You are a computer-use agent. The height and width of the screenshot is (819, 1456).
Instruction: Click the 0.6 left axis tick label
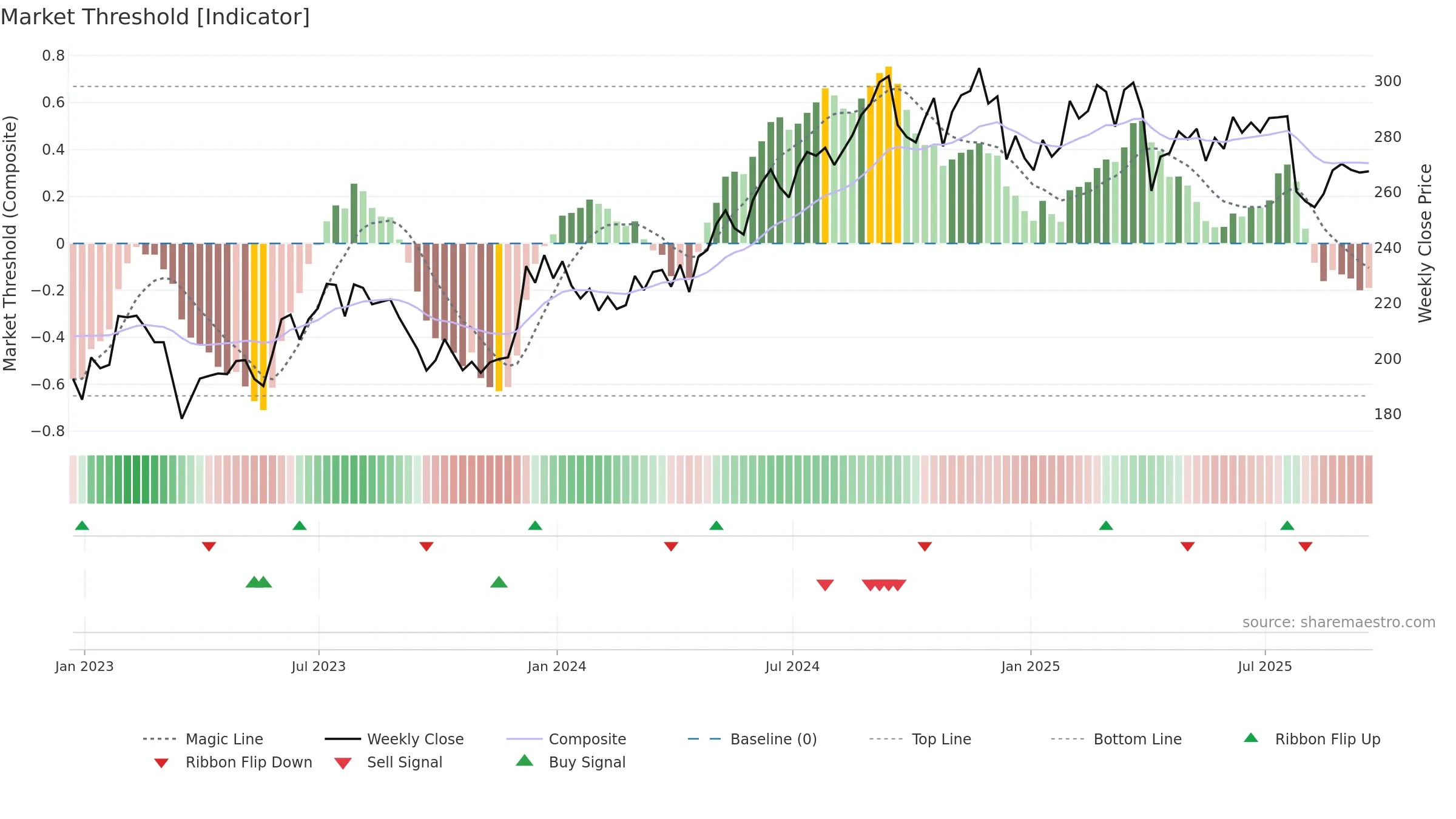(x=53, y=103)
